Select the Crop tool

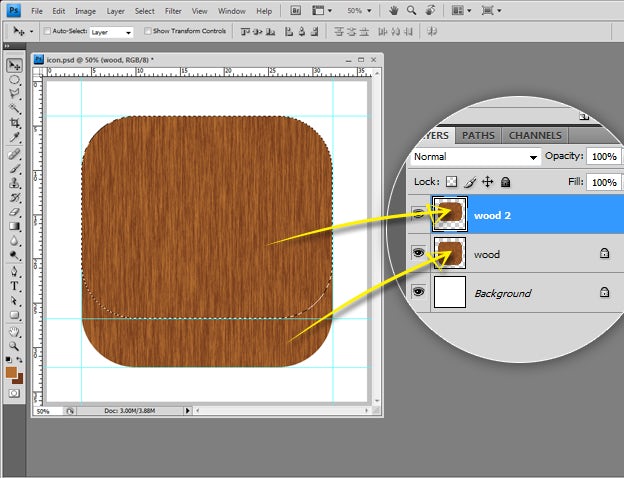point(15,122)
